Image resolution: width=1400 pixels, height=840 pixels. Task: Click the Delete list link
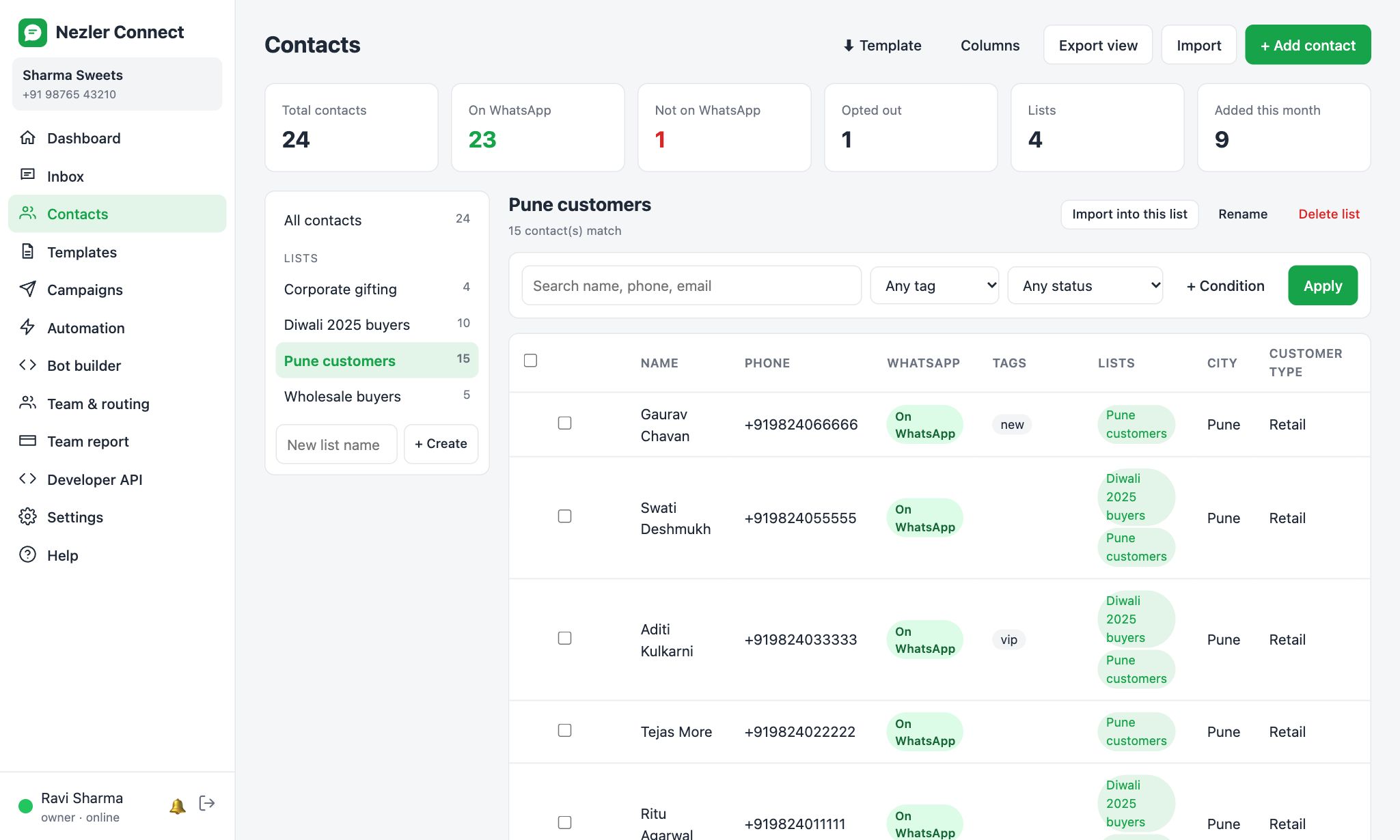click(x=1329, y=214)
